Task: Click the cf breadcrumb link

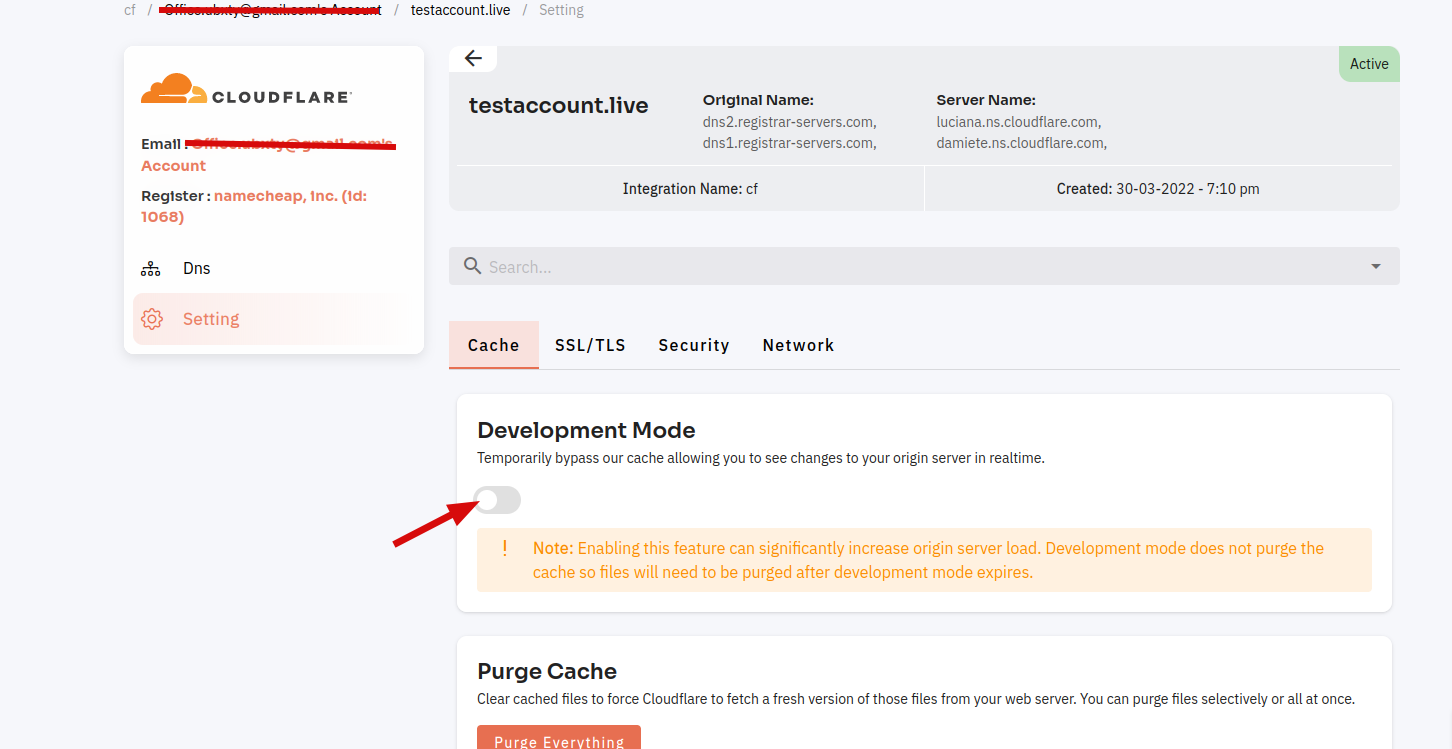Action: click(x=130, y=10)
